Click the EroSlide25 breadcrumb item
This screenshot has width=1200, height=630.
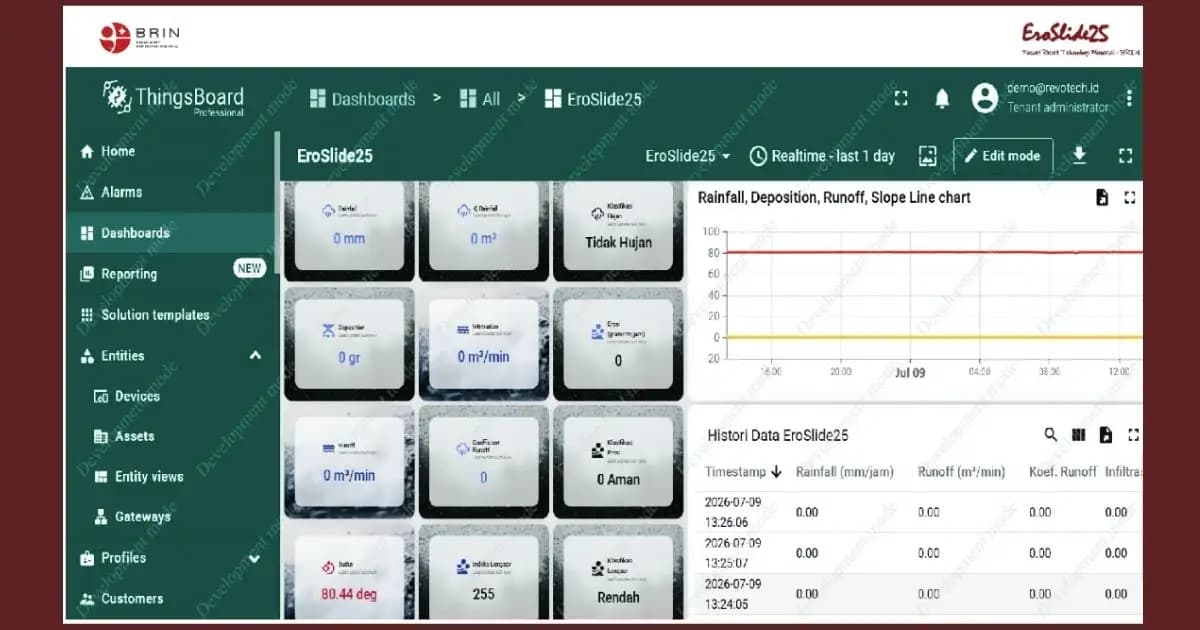593,99
